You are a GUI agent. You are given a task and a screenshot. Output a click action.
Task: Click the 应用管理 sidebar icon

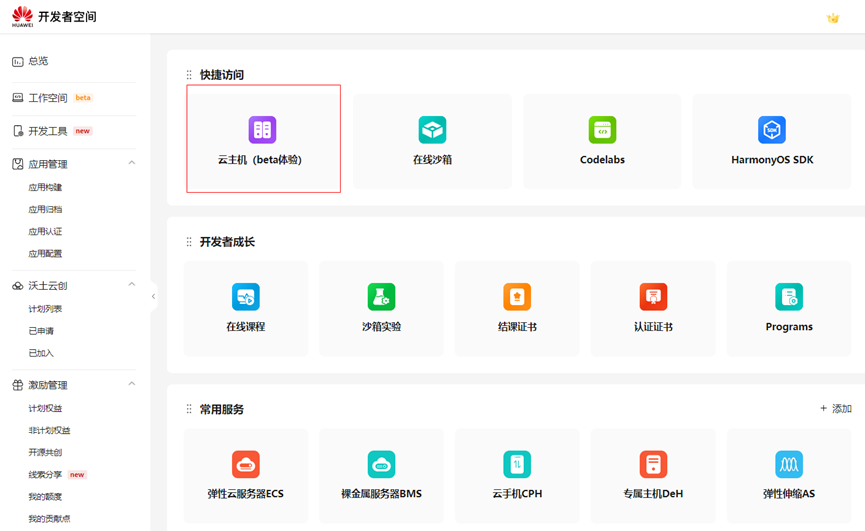tap(18, 164)
